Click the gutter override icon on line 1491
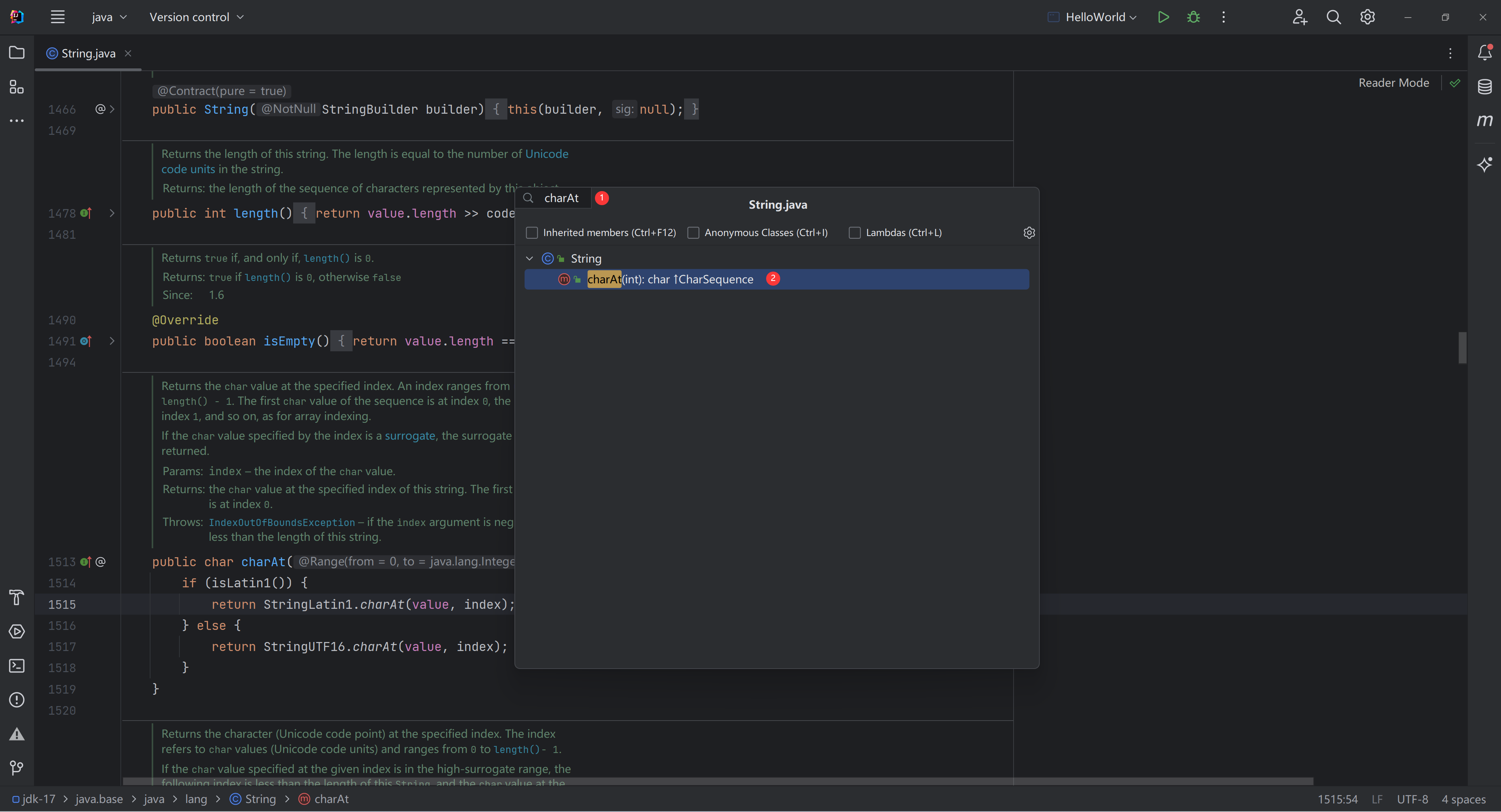The image size is (1501, 812). (86, 341)
